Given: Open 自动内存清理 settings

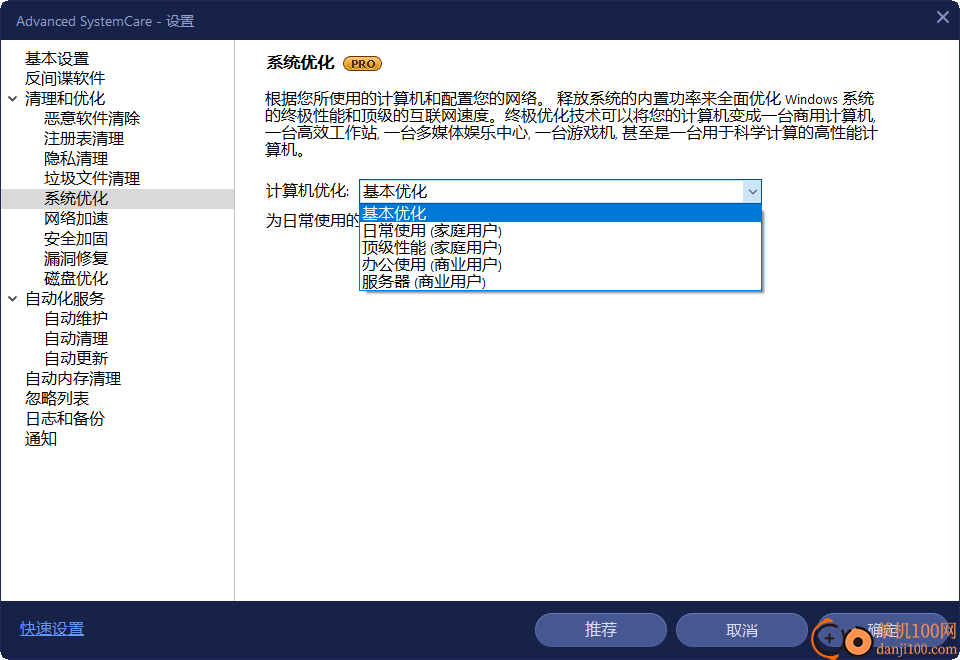Looking at the screenshot, I should click(73, 379).
